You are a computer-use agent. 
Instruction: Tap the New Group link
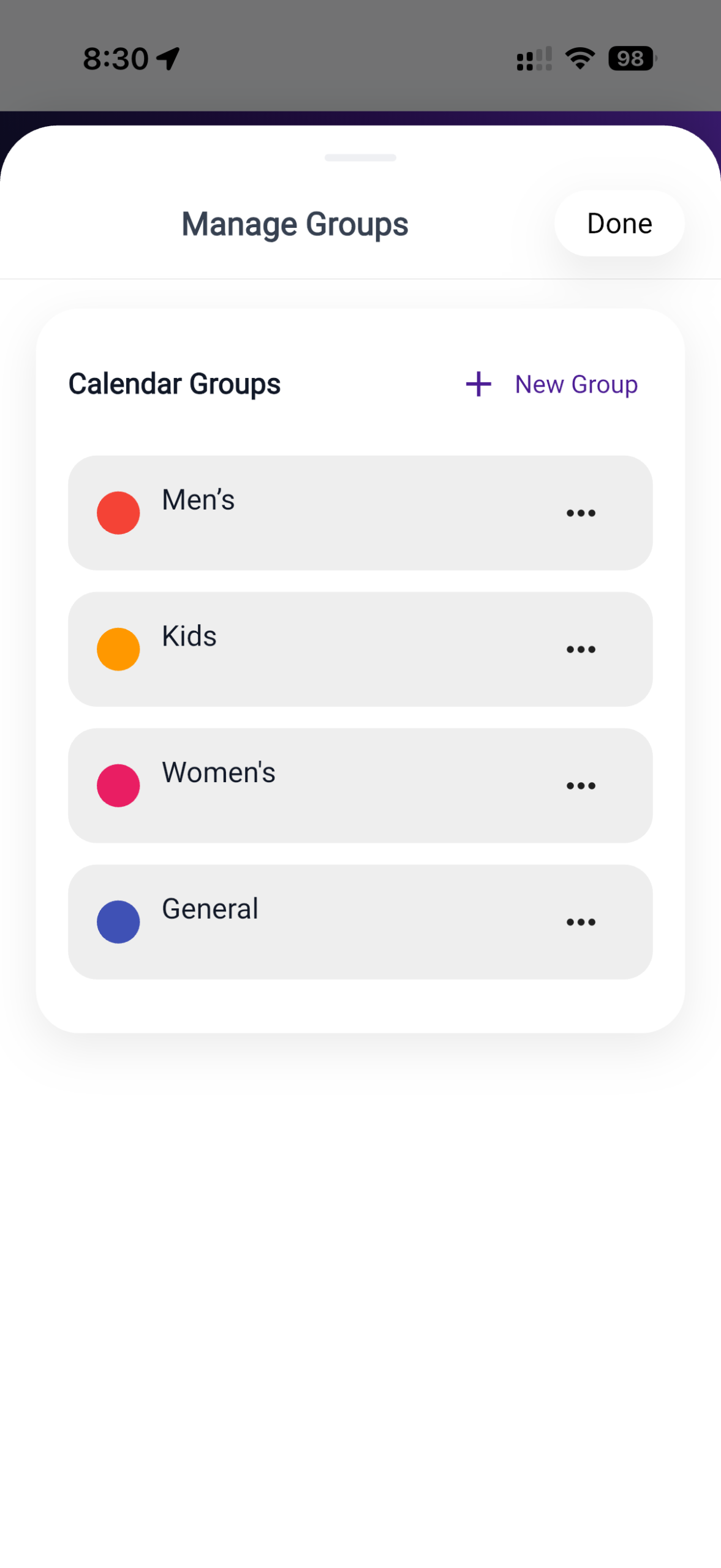point(576,384)
